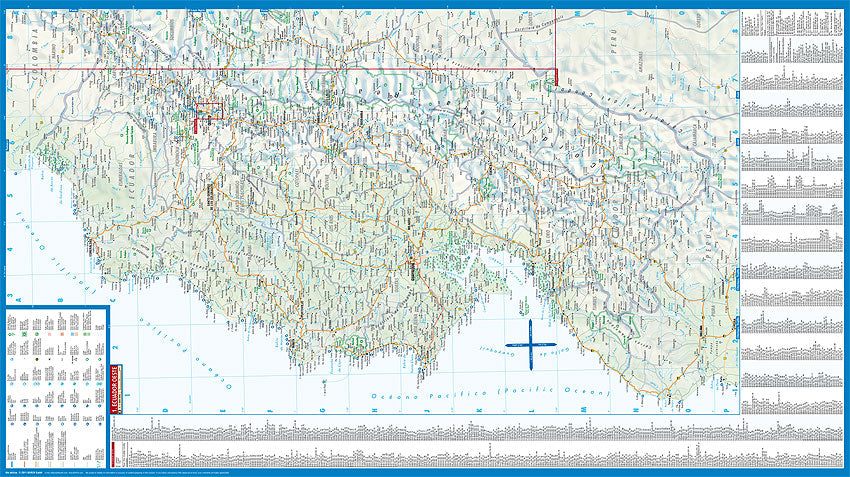
Task: Click the red rectangle outline around Quito
Action: point(208,110)
